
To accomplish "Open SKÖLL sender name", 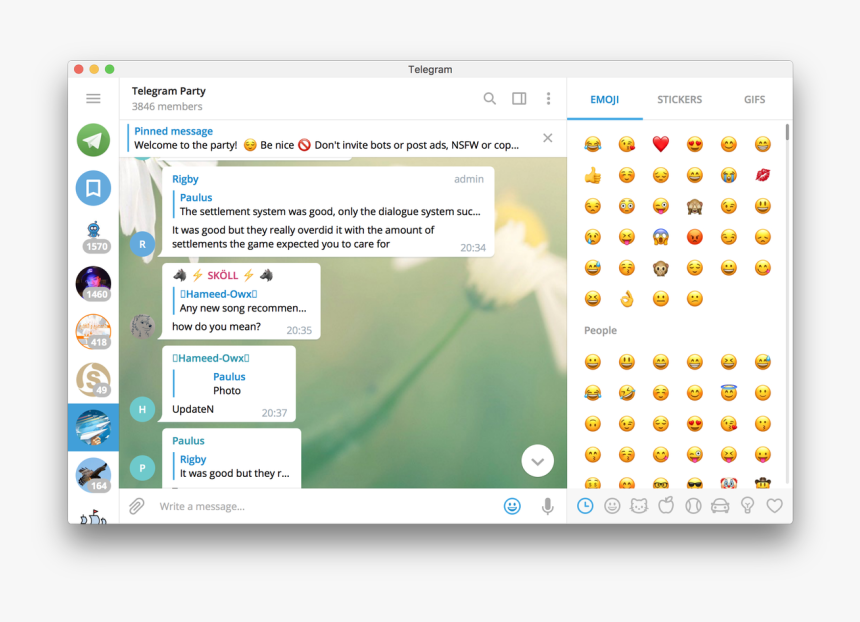I will [223, 275].
